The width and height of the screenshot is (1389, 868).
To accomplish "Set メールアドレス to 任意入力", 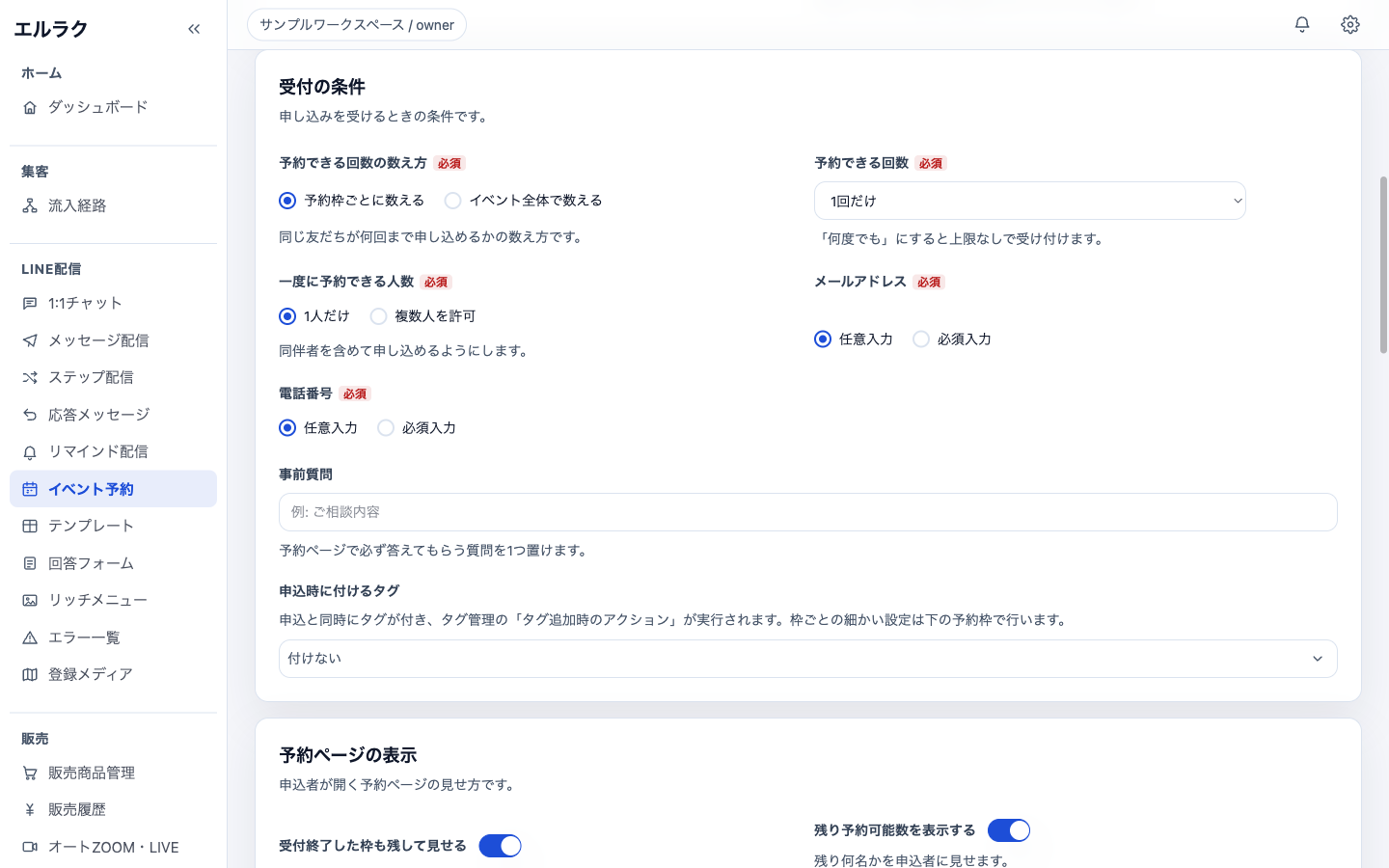I will click(x=823, y=339).
